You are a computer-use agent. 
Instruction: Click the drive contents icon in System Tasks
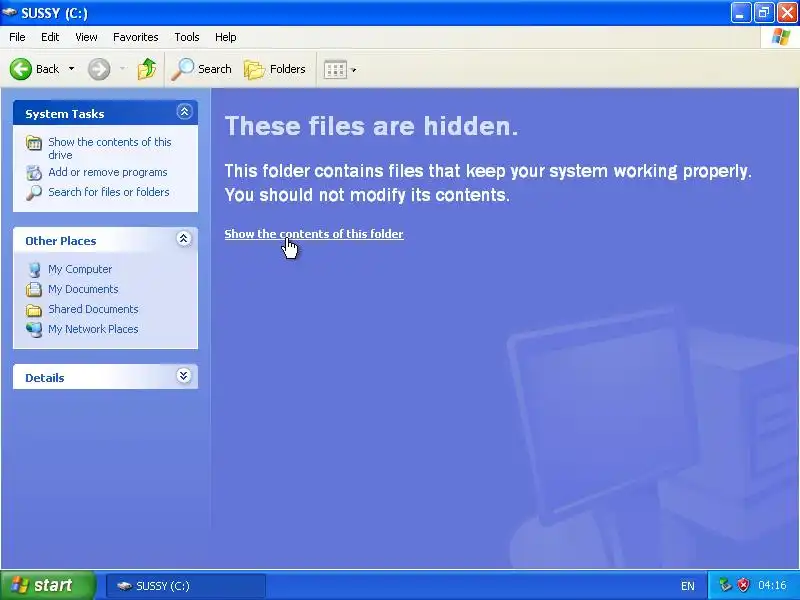pos(34,143)
